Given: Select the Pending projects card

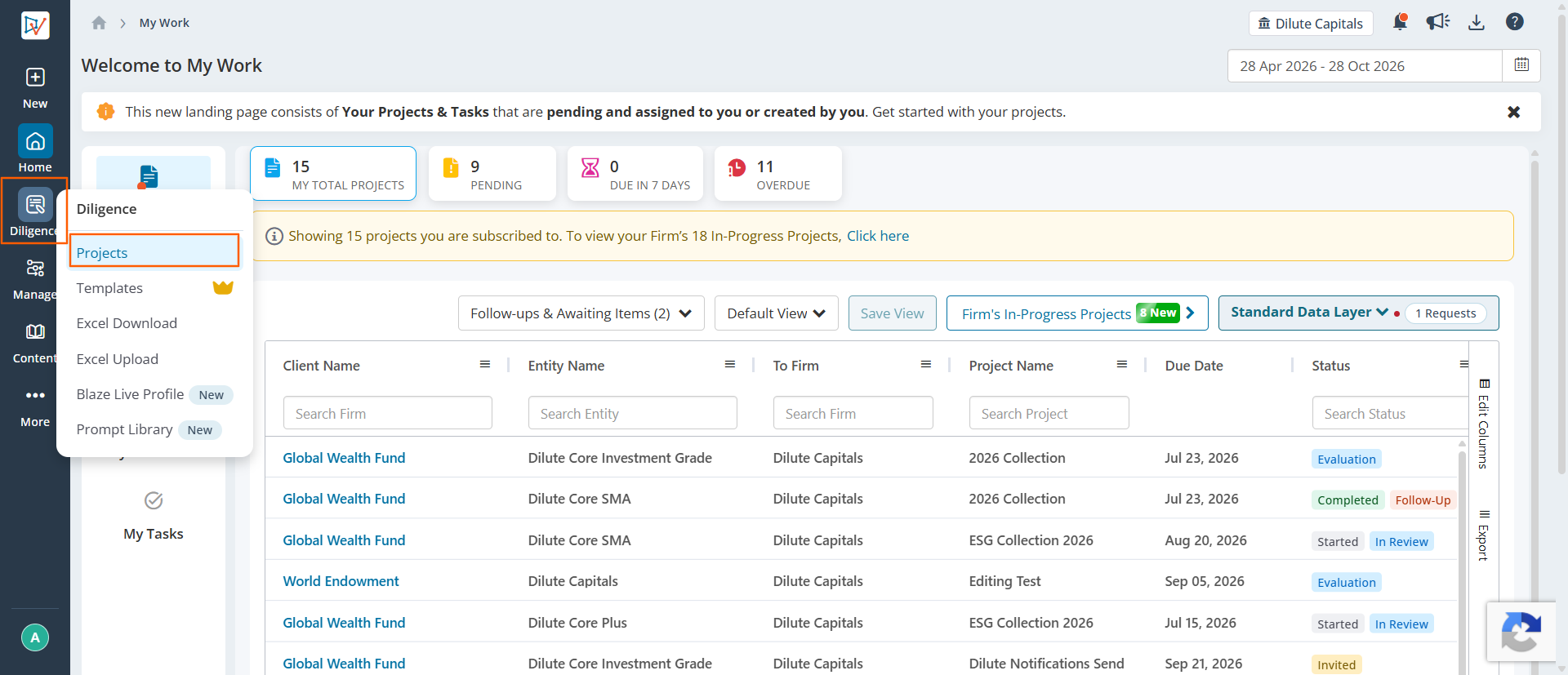Looking at the screenshot, I should coord(492,174).
